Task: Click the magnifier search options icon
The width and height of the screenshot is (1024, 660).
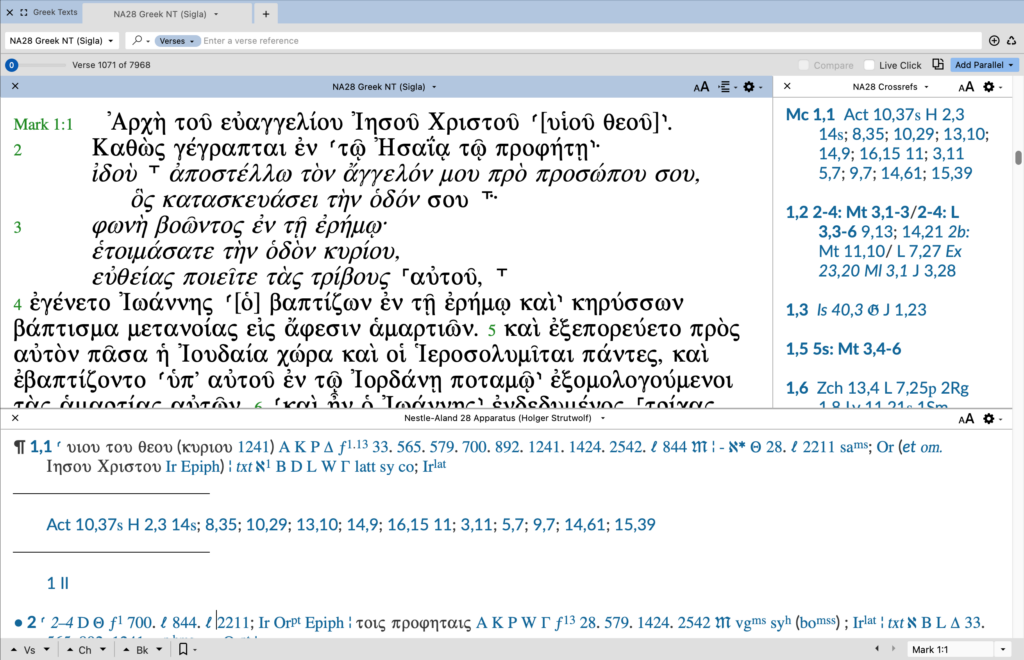Action: click(x=138, y=40)
